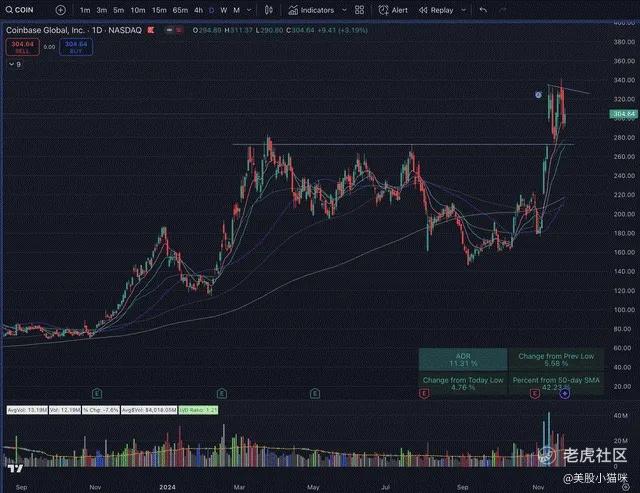Viewport: 640px width, 493px height.
Task: Switch to the 5m timeframe
Action: [118, 10]
